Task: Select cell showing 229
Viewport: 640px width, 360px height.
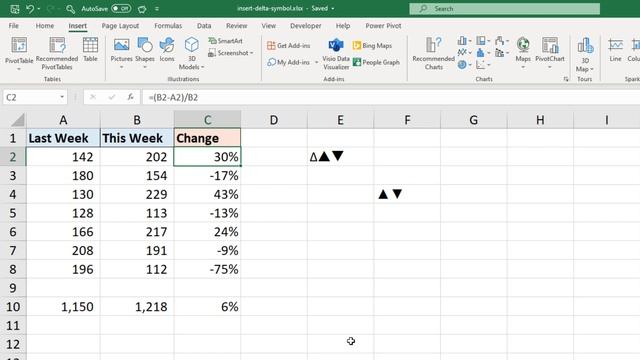Action: coord(137,194)
